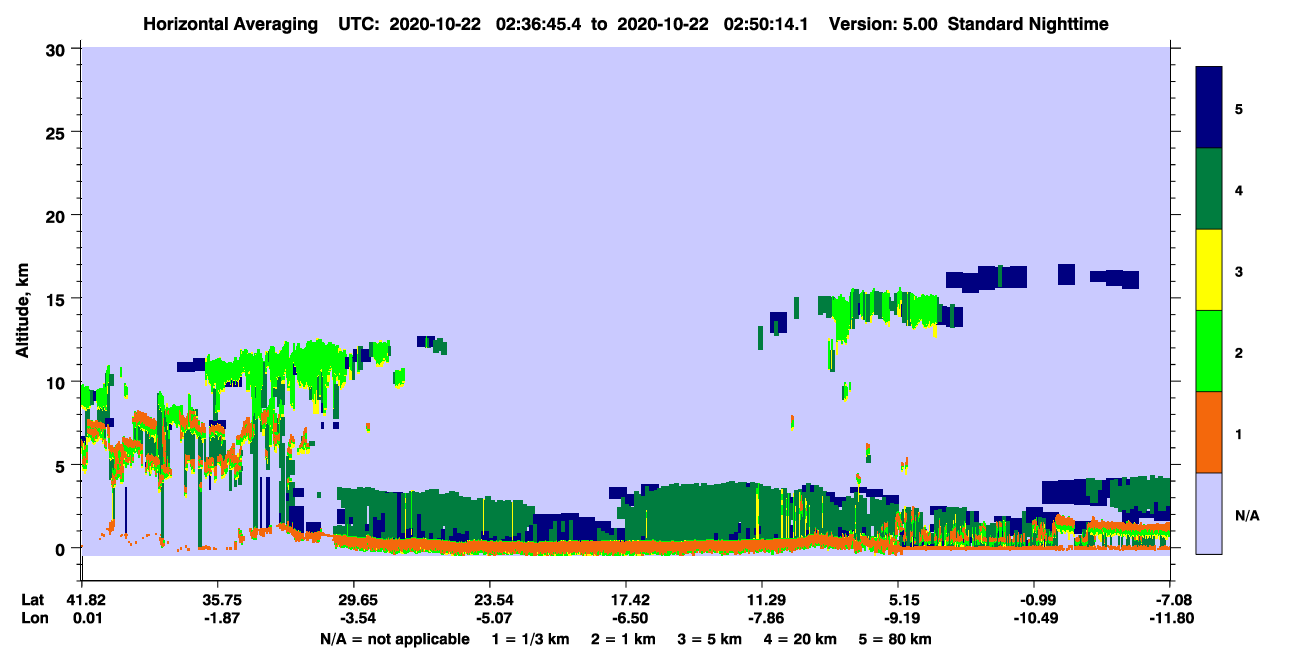Click the color bar label '1'
This screenshot has width=1300, height=667.
(x=1239, y=435)
